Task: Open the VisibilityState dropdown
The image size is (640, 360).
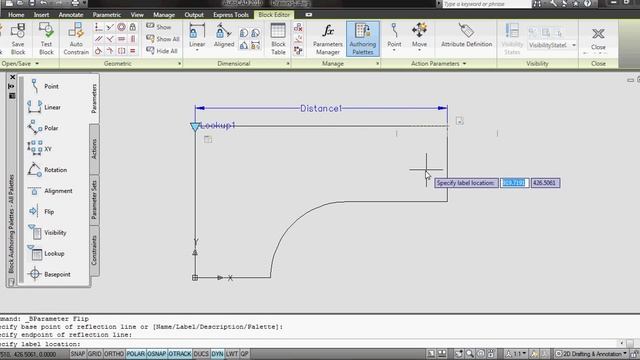Action: pyautogui.click(x=573, y=45)
